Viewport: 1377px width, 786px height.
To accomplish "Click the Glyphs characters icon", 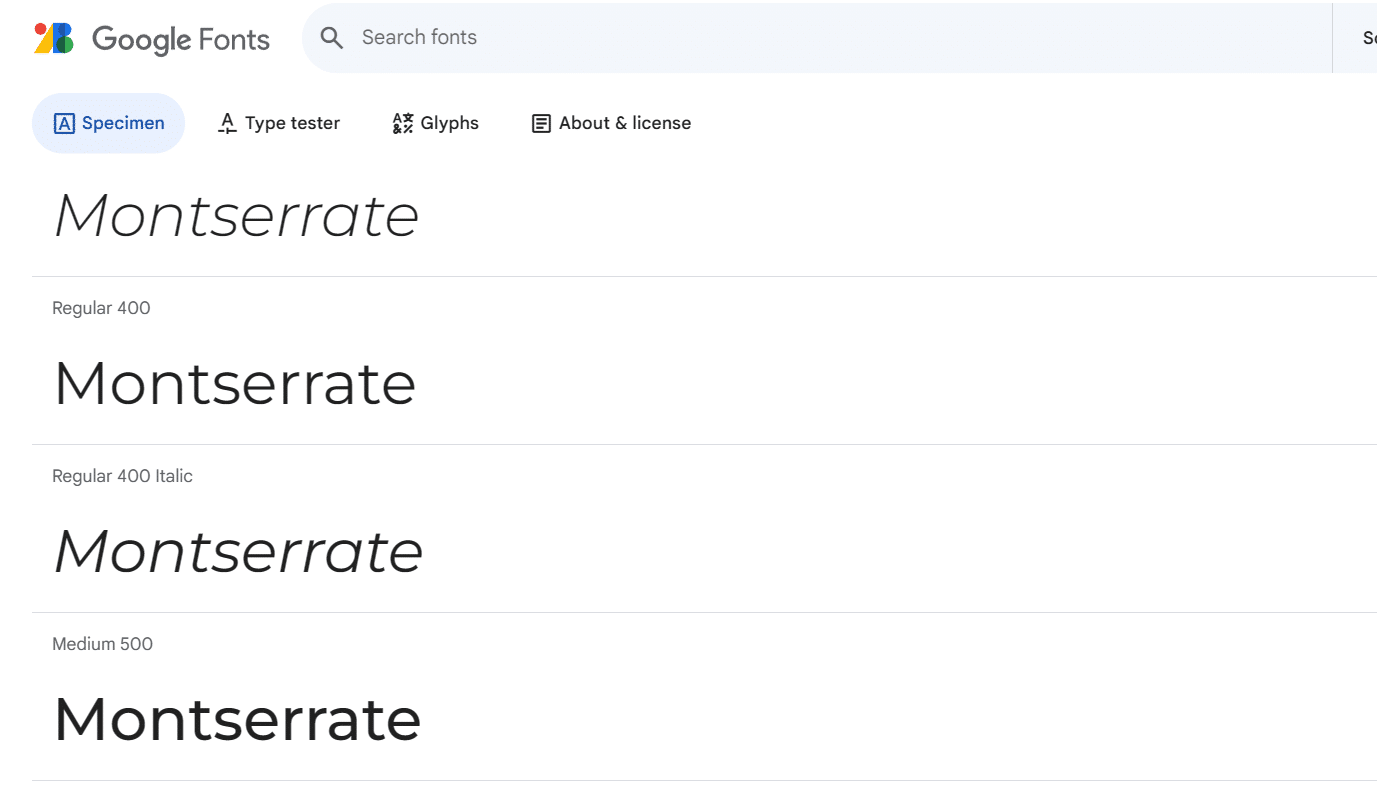I will click(402, 124).
